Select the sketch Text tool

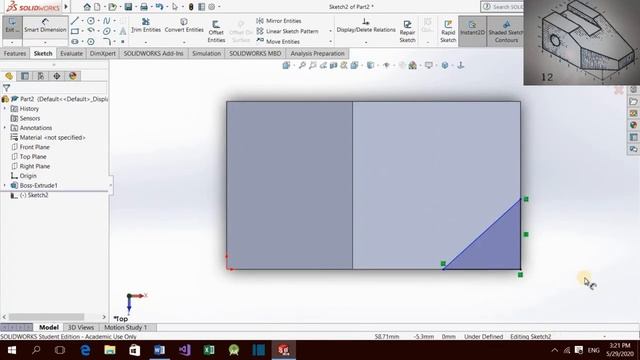click(x=123, y=31)
